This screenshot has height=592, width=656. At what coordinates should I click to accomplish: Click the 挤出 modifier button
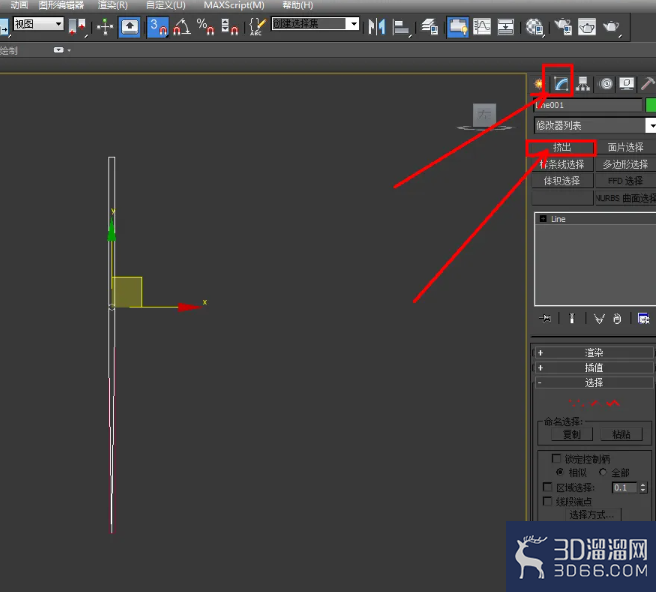pos(561,147)
